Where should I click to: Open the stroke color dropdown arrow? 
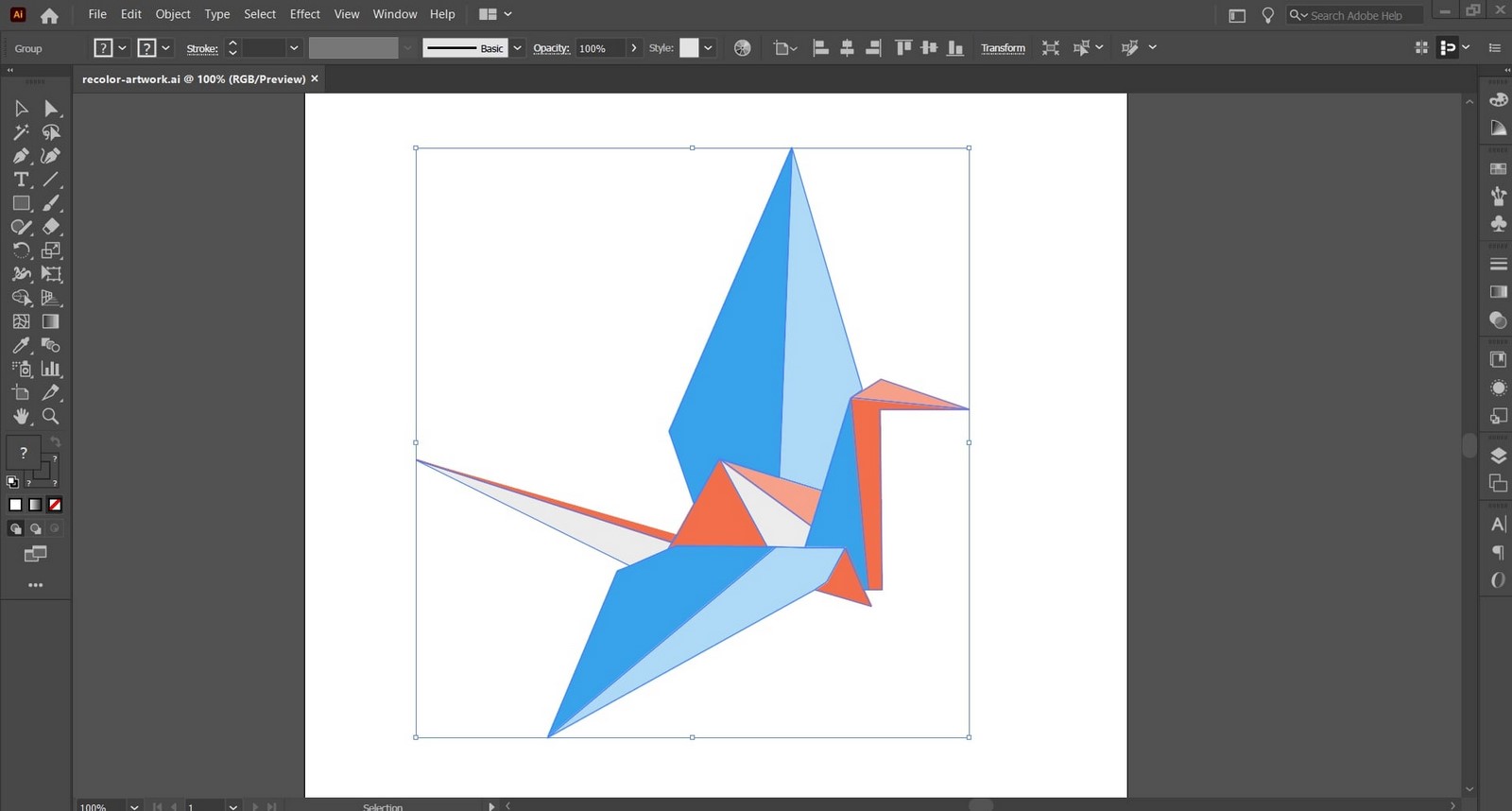[x=166, y=48]
